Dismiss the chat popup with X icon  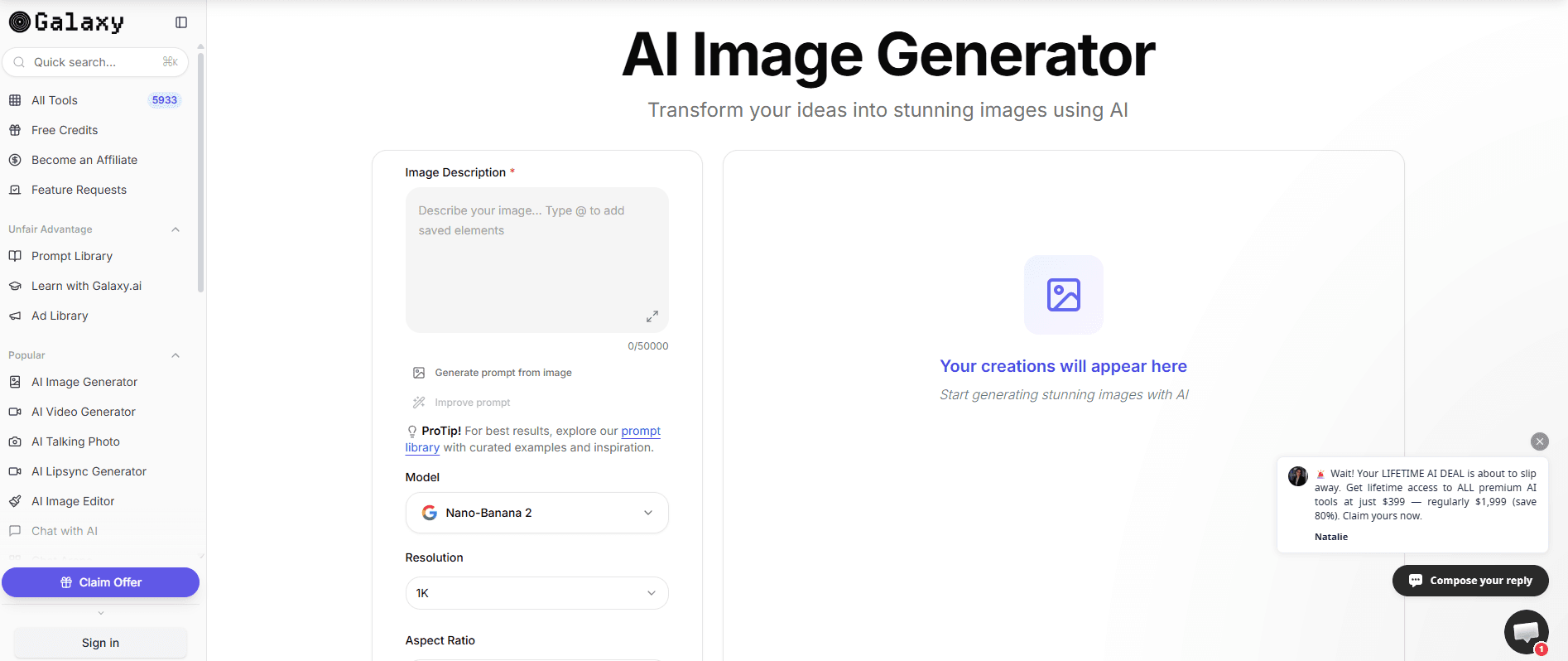pos(1540,441)
